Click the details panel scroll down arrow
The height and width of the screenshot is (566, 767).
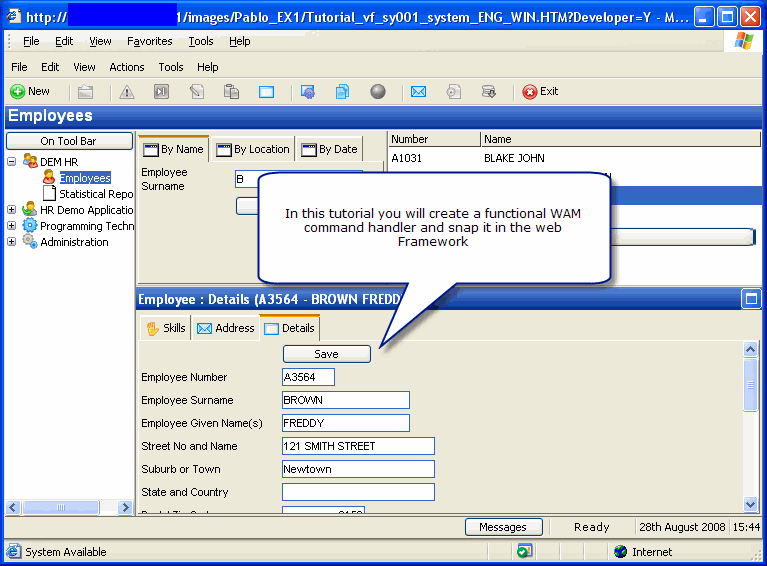[750, 504]
